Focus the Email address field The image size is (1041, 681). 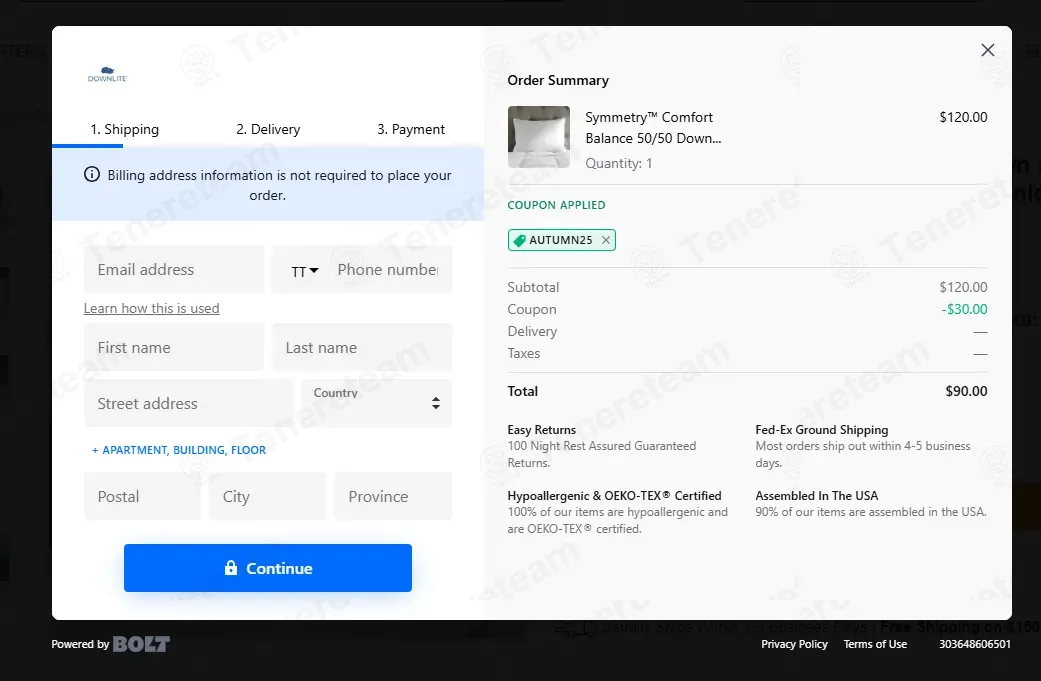174,269
